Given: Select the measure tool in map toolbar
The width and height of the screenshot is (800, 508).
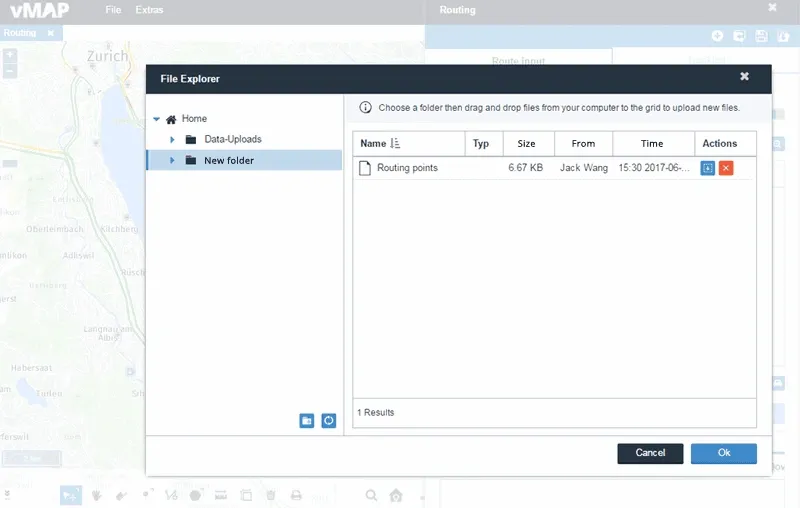Looking at the screenshot, I should click(x=220, y=495).
